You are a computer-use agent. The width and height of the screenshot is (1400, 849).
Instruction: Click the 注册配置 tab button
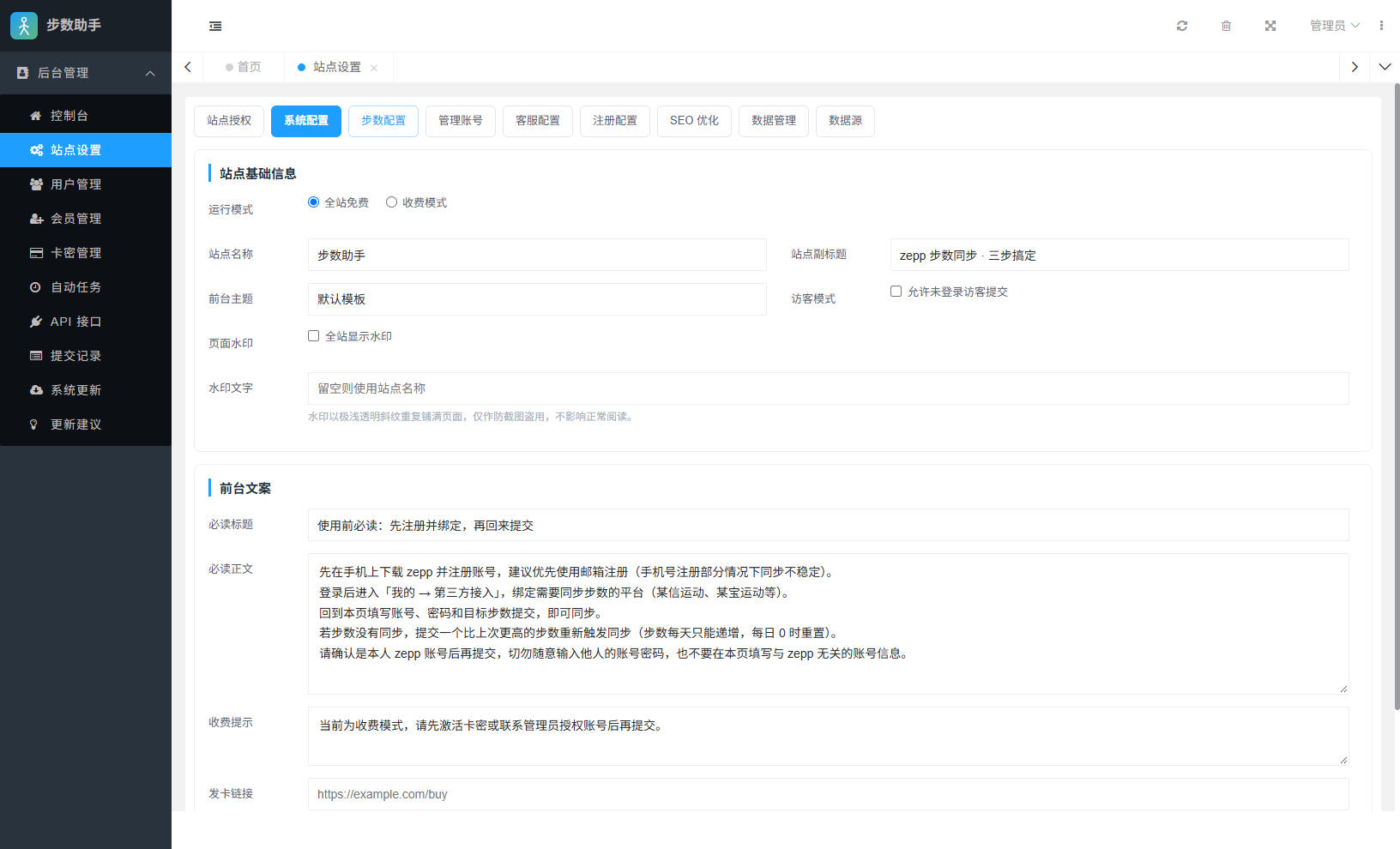[615, 121]
